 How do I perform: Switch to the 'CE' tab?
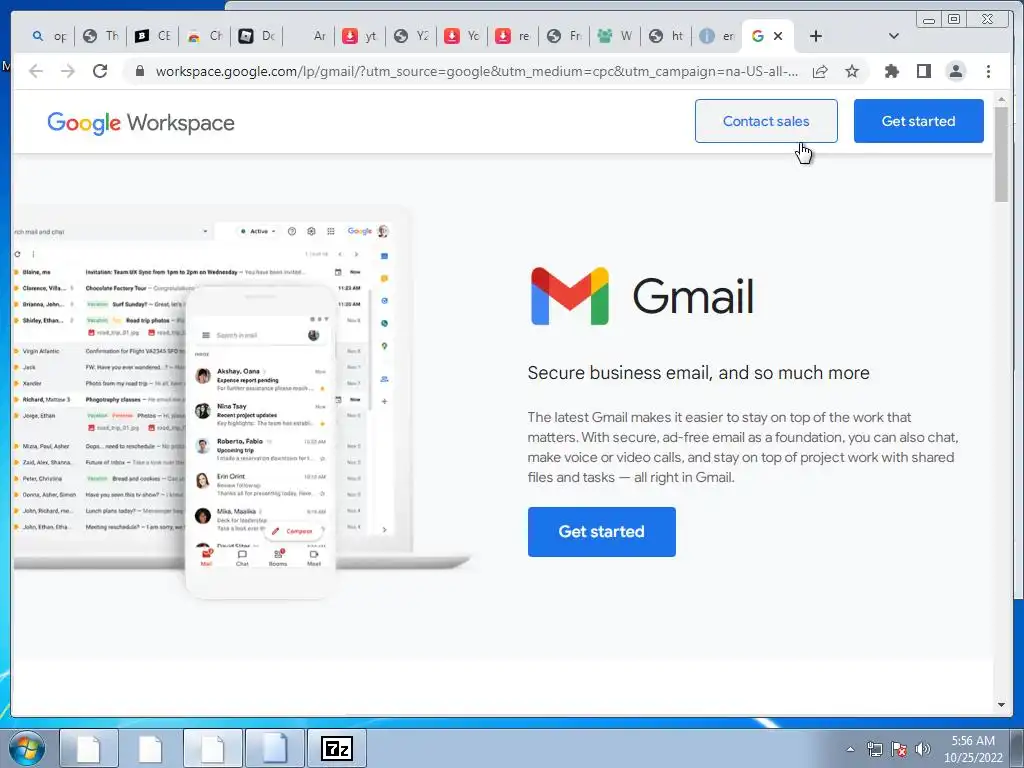click(152, 36)
